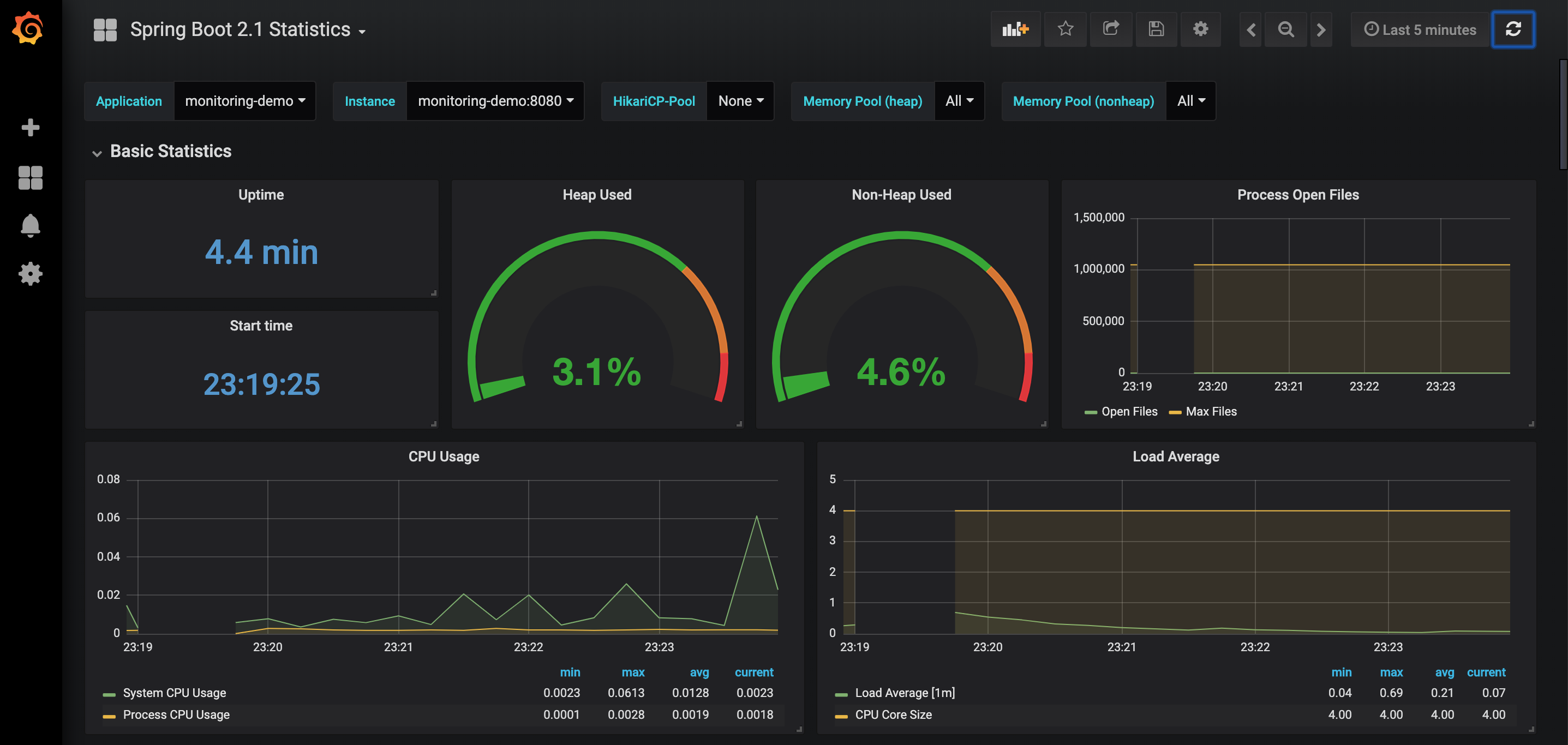Open the dashboard settings gear icon
This screenshot has height=745, width=1568.
point(1201,29)
